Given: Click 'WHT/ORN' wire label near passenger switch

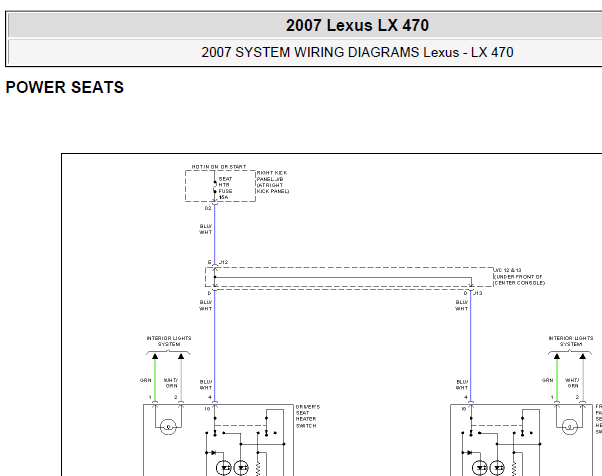Looking at the screenshot, I should click(x=572, y=383).
